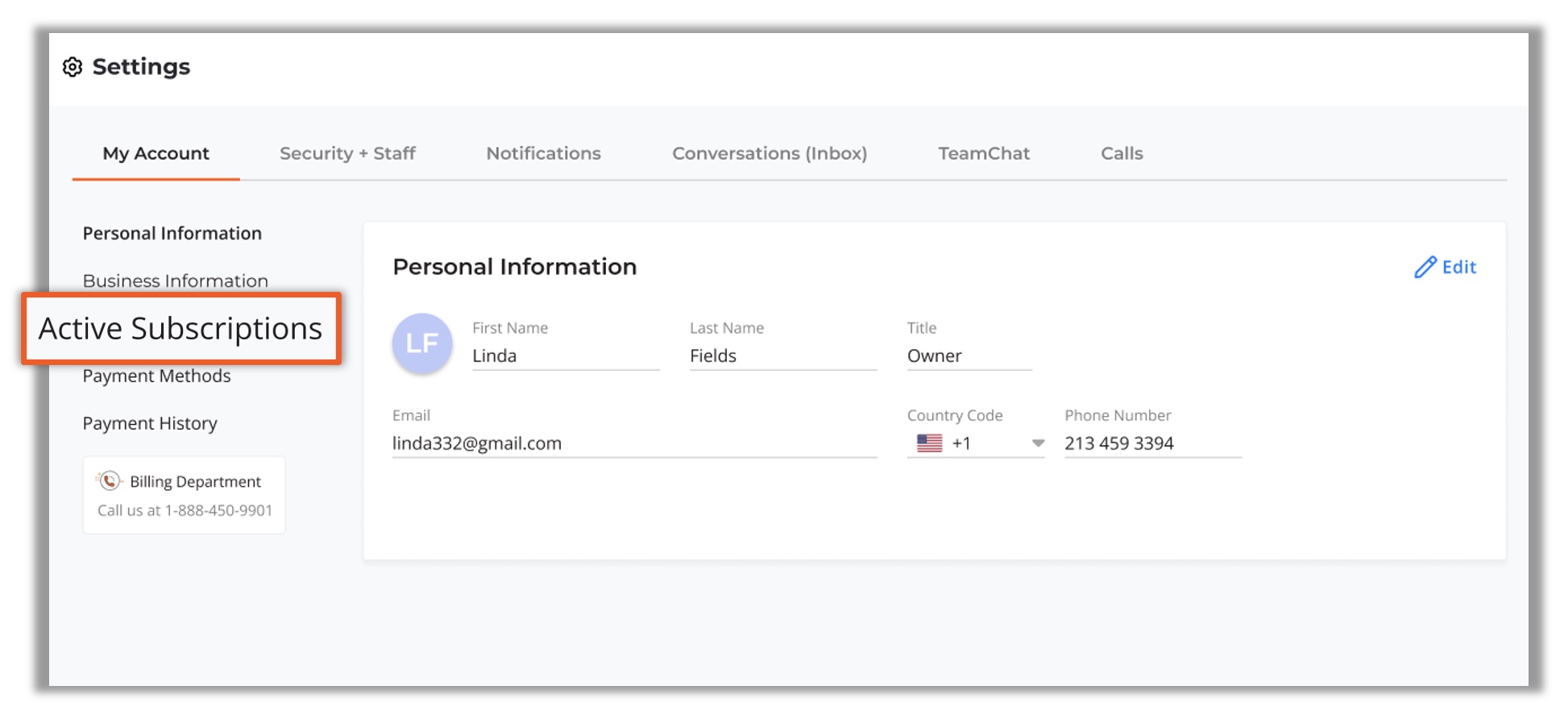This screenshot has height=719, width=1568.
Task: Select Business Information in sidebar
Action: [x=176, y=281]
